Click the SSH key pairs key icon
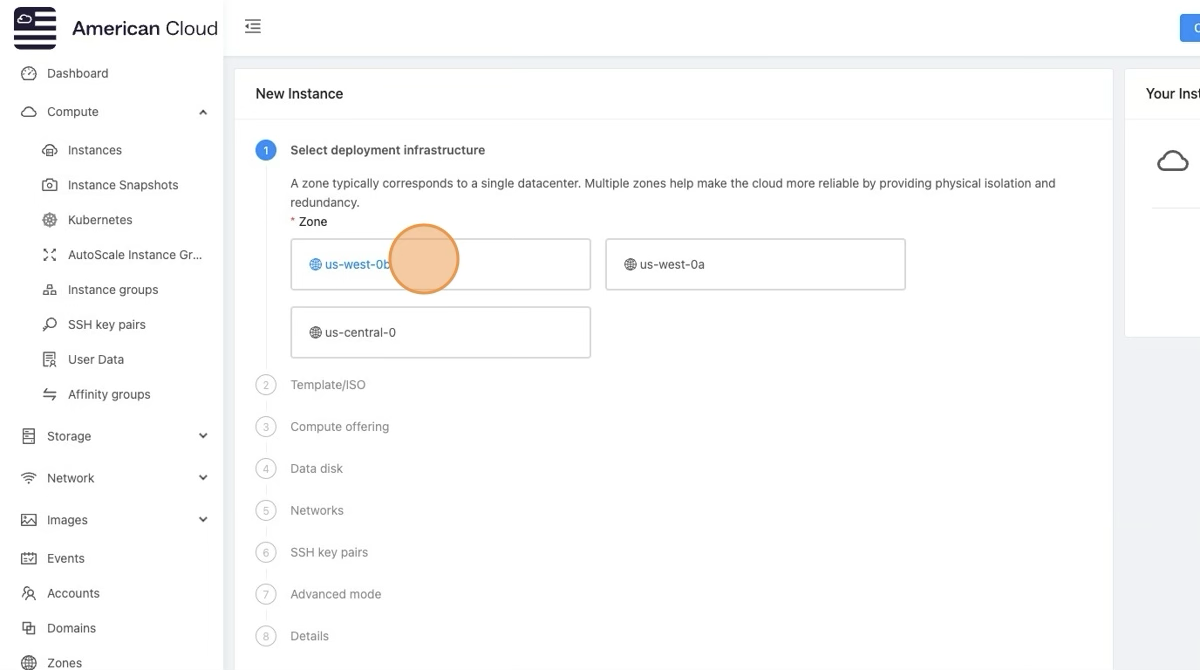1200x670 pixels. 50,325
